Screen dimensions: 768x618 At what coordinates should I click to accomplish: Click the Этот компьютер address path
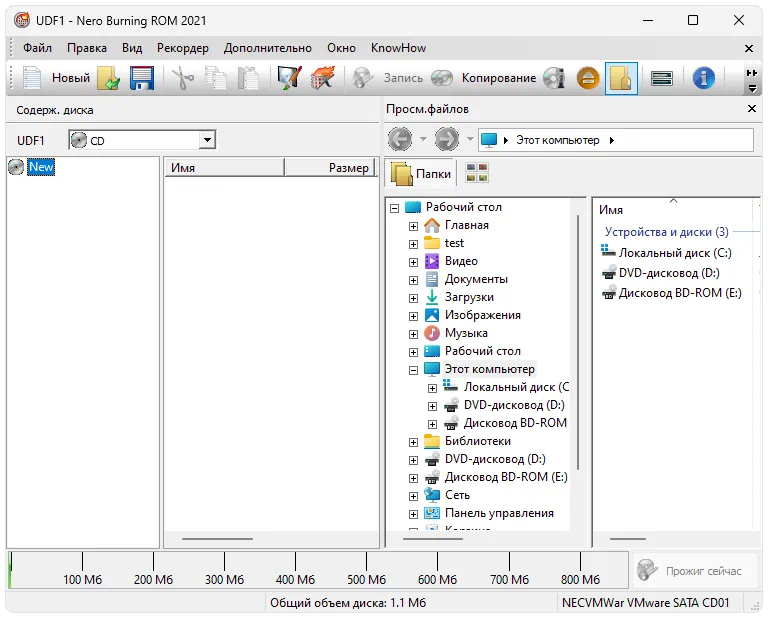(x=557, y=140)
